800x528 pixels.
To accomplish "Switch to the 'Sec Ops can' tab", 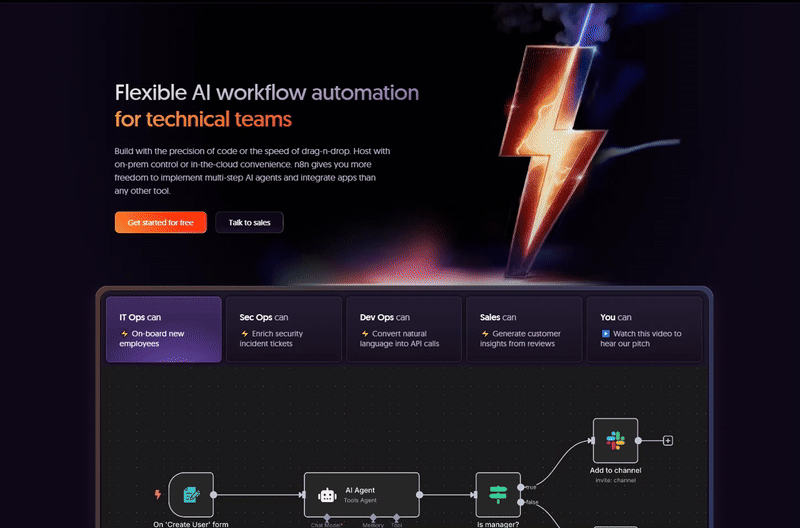I will pos(283,329).
